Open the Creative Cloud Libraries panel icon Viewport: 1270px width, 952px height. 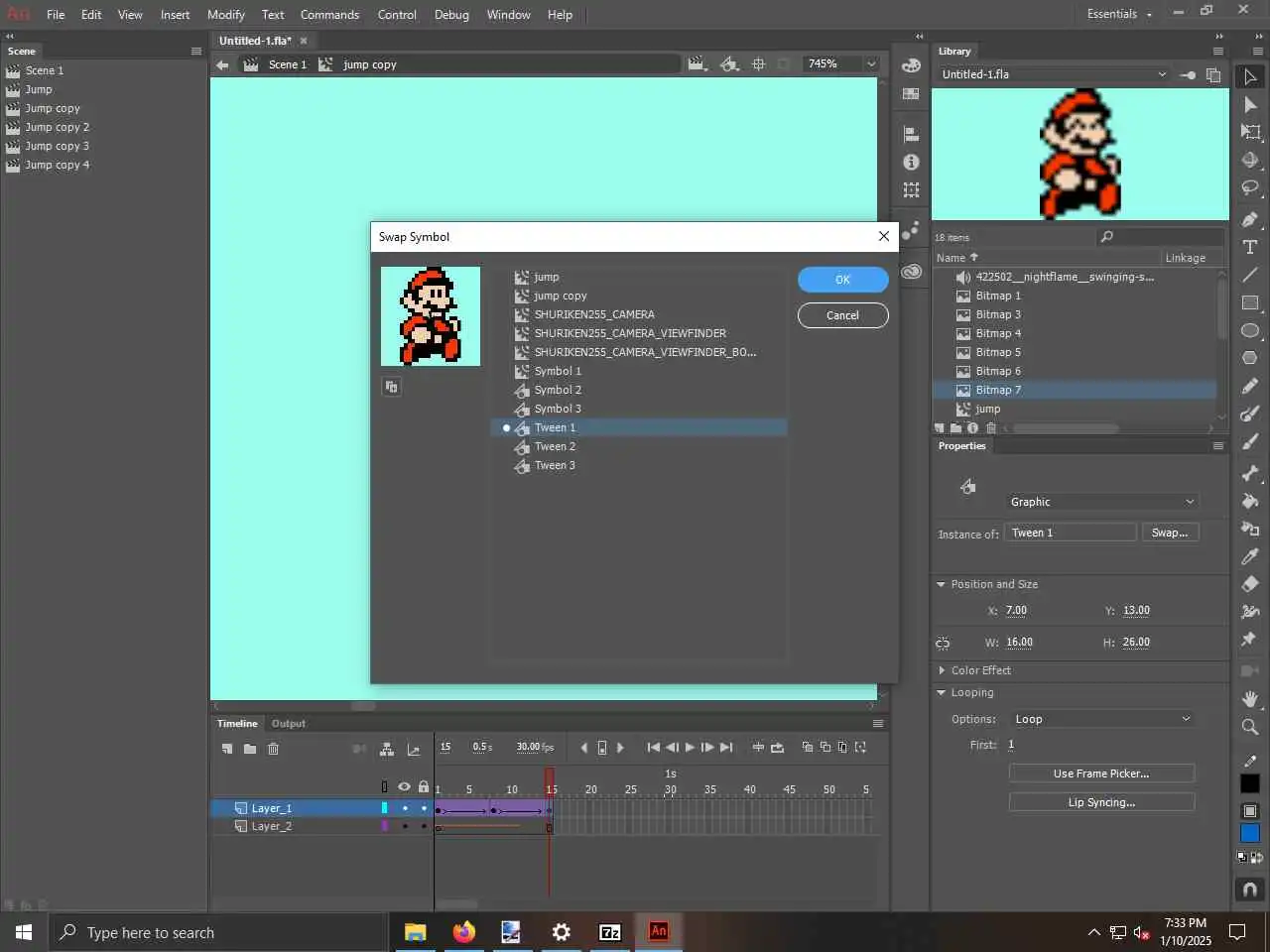911,271
